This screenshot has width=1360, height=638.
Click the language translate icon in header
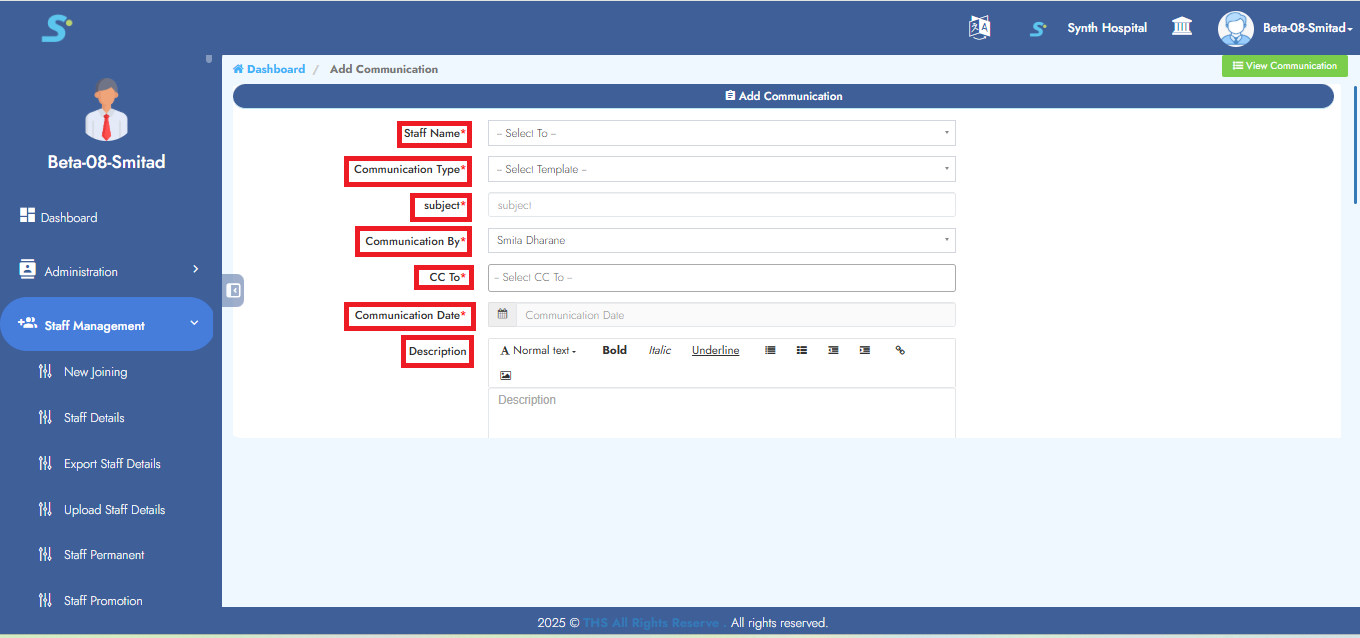pos(979,28)
